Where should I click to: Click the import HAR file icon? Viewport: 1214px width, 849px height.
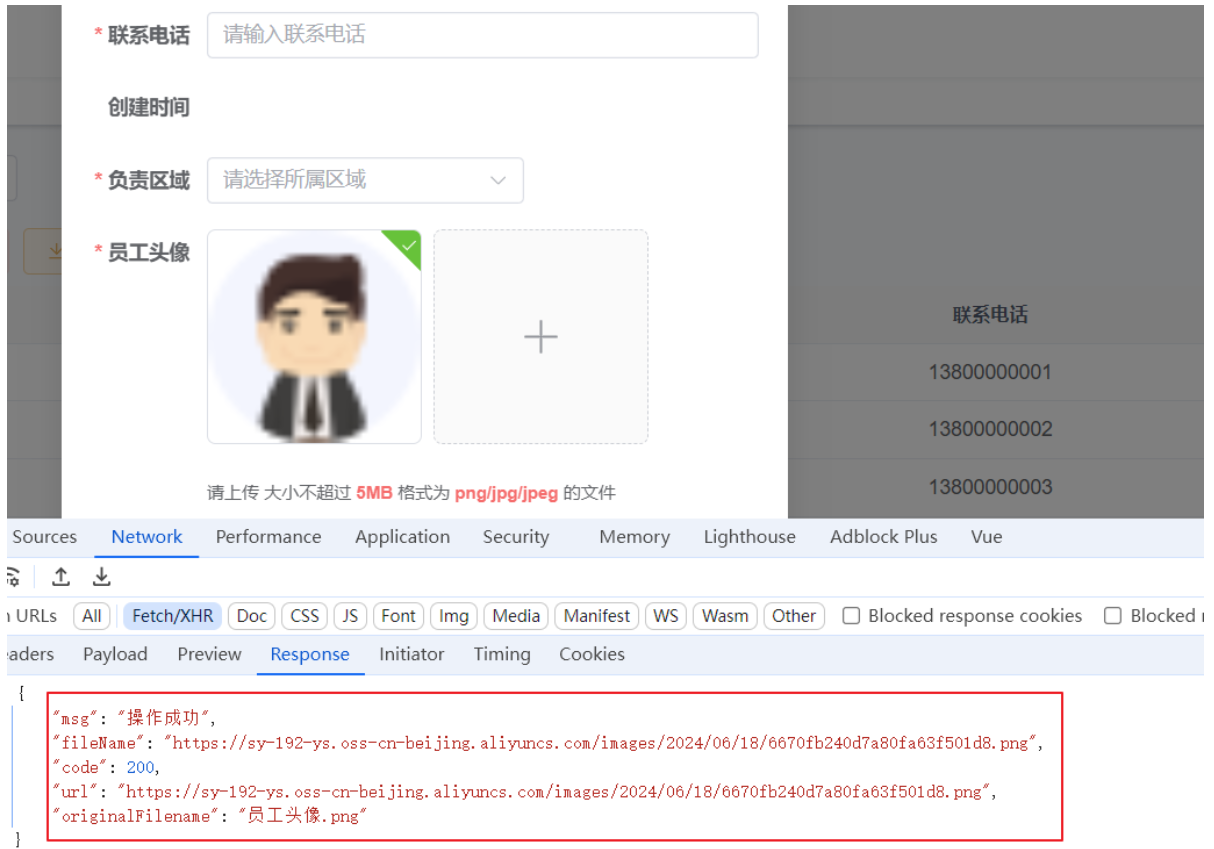(61, 577)
